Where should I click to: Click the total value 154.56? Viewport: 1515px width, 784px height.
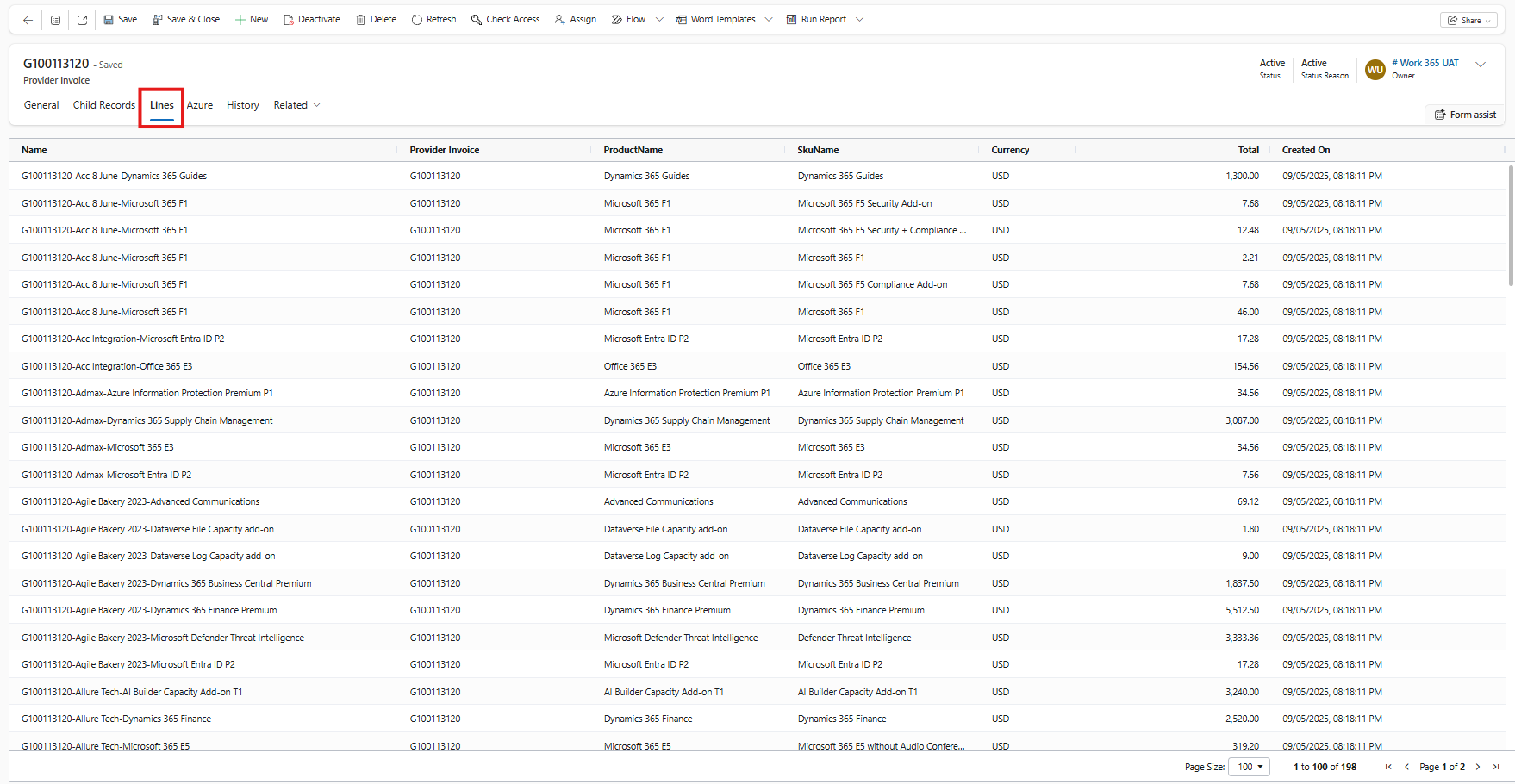[x=1245, y=366]
